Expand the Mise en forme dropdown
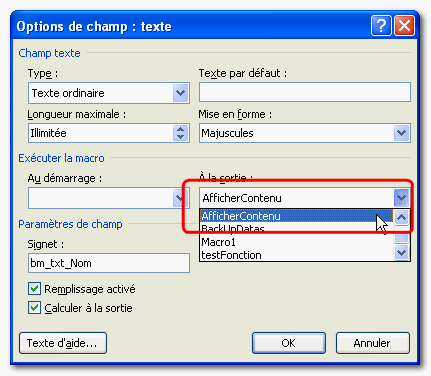431x376 pixels. [x=401, y=133]
